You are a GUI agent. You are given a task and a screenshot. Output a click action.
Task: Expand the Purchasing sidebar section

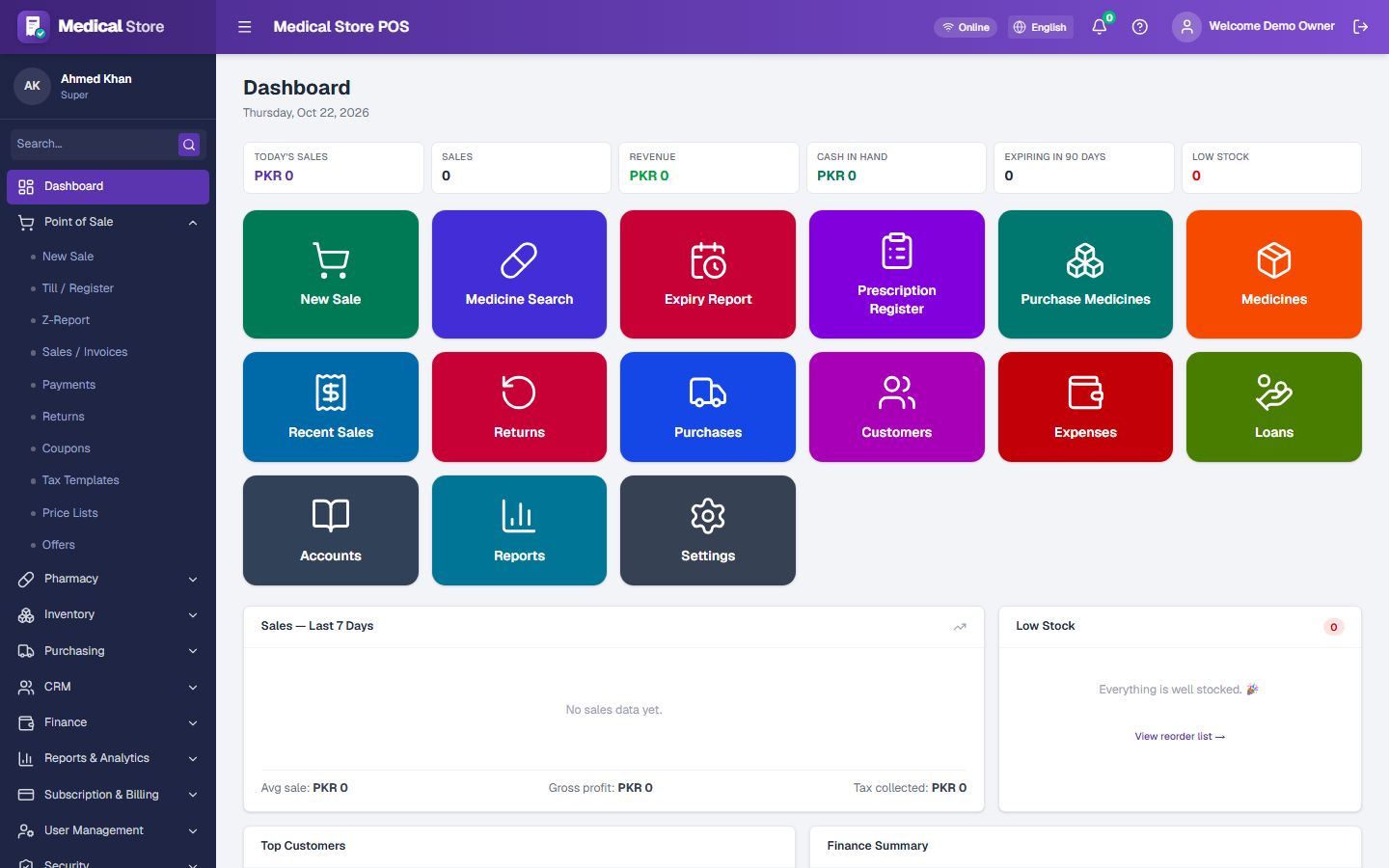[108, 651]
